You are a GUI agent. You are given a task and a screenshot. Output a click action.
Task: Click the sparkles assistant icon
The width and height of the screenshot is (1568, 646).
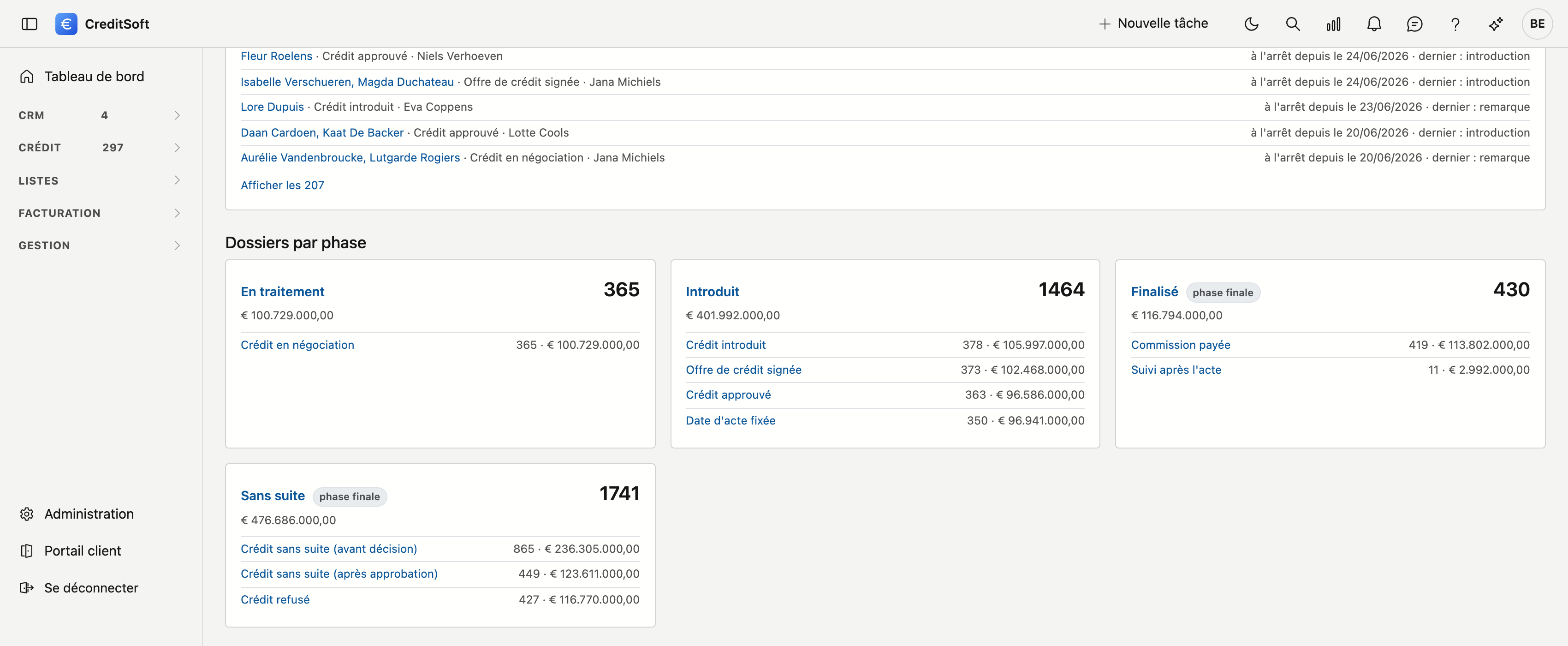pos(1496,24)
